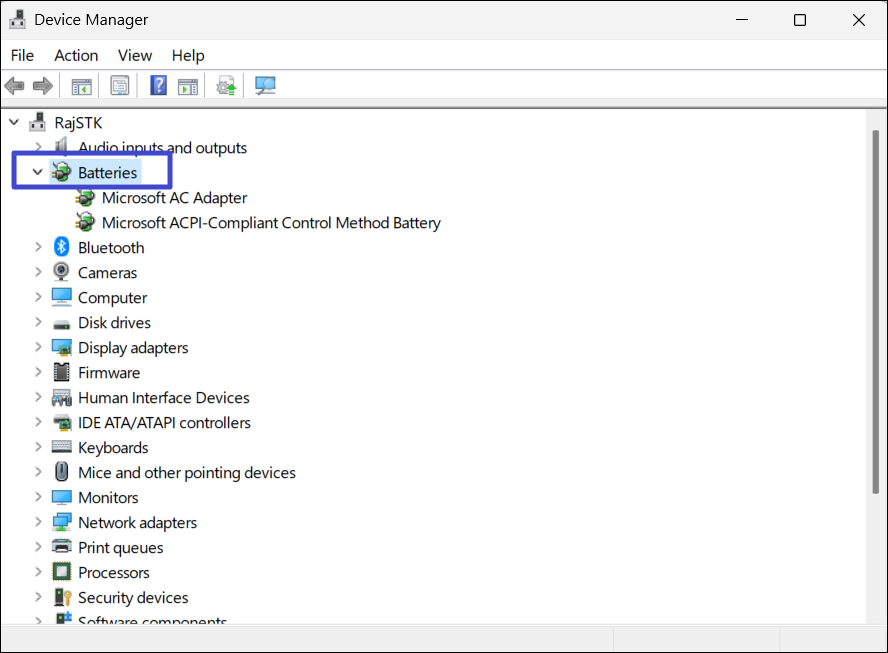
Task: Click the Help question mark toolbar icon
Action: 158,86
